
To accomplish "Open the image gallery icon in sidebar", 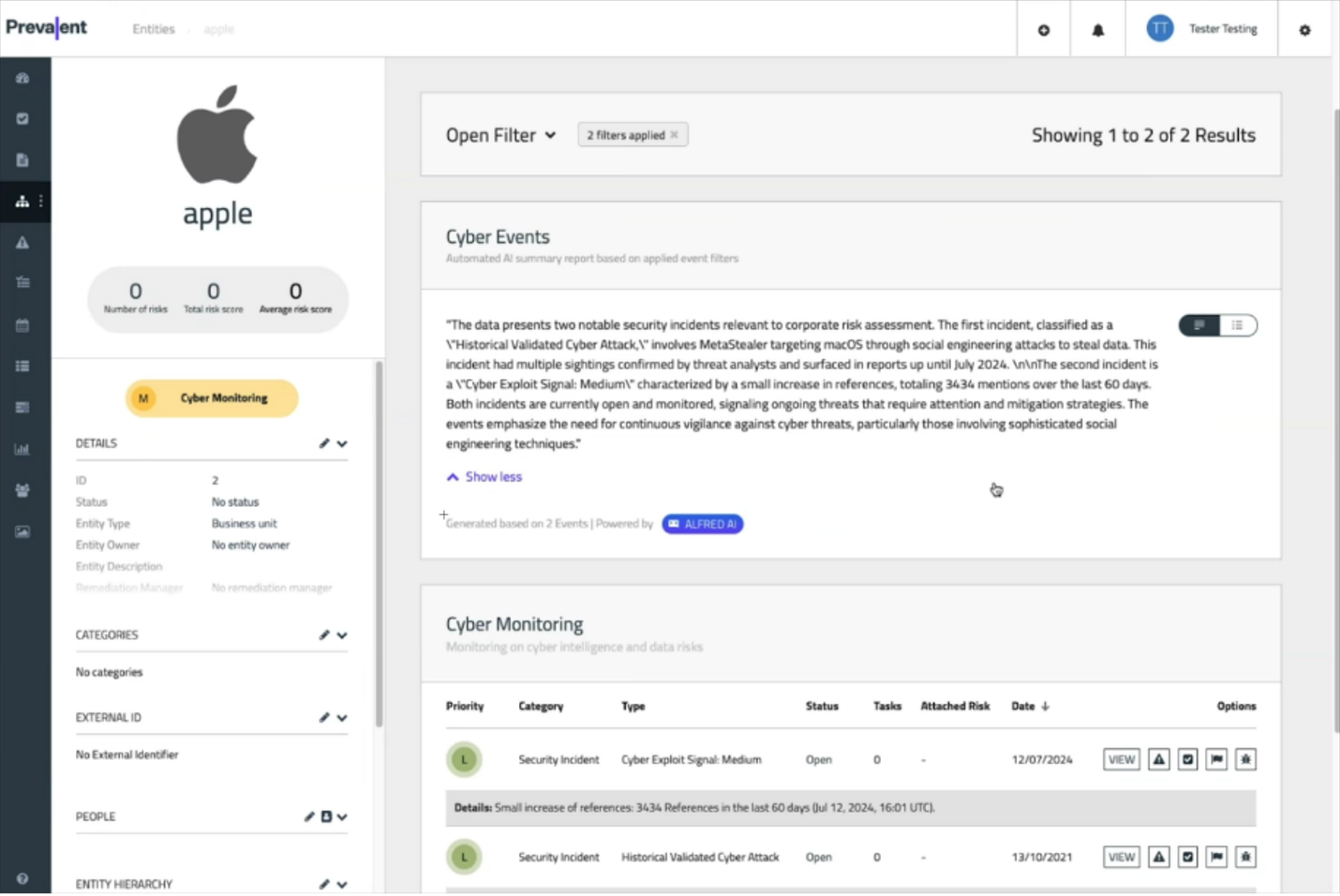I will tap(22, 531).
